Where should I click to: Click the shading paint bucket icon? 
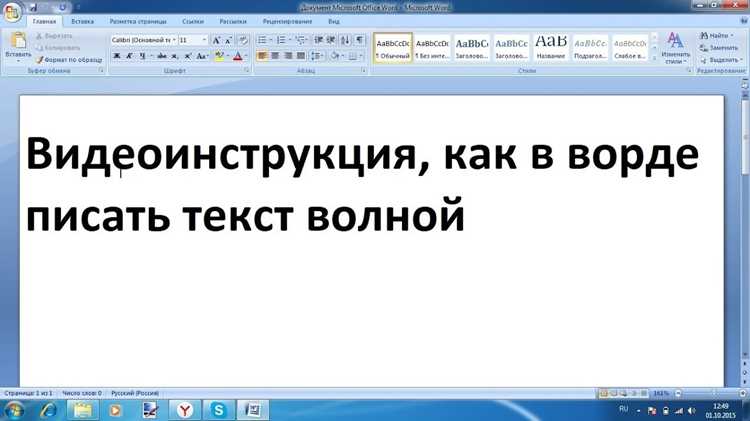pyautogui.click(x=334, y=56)
